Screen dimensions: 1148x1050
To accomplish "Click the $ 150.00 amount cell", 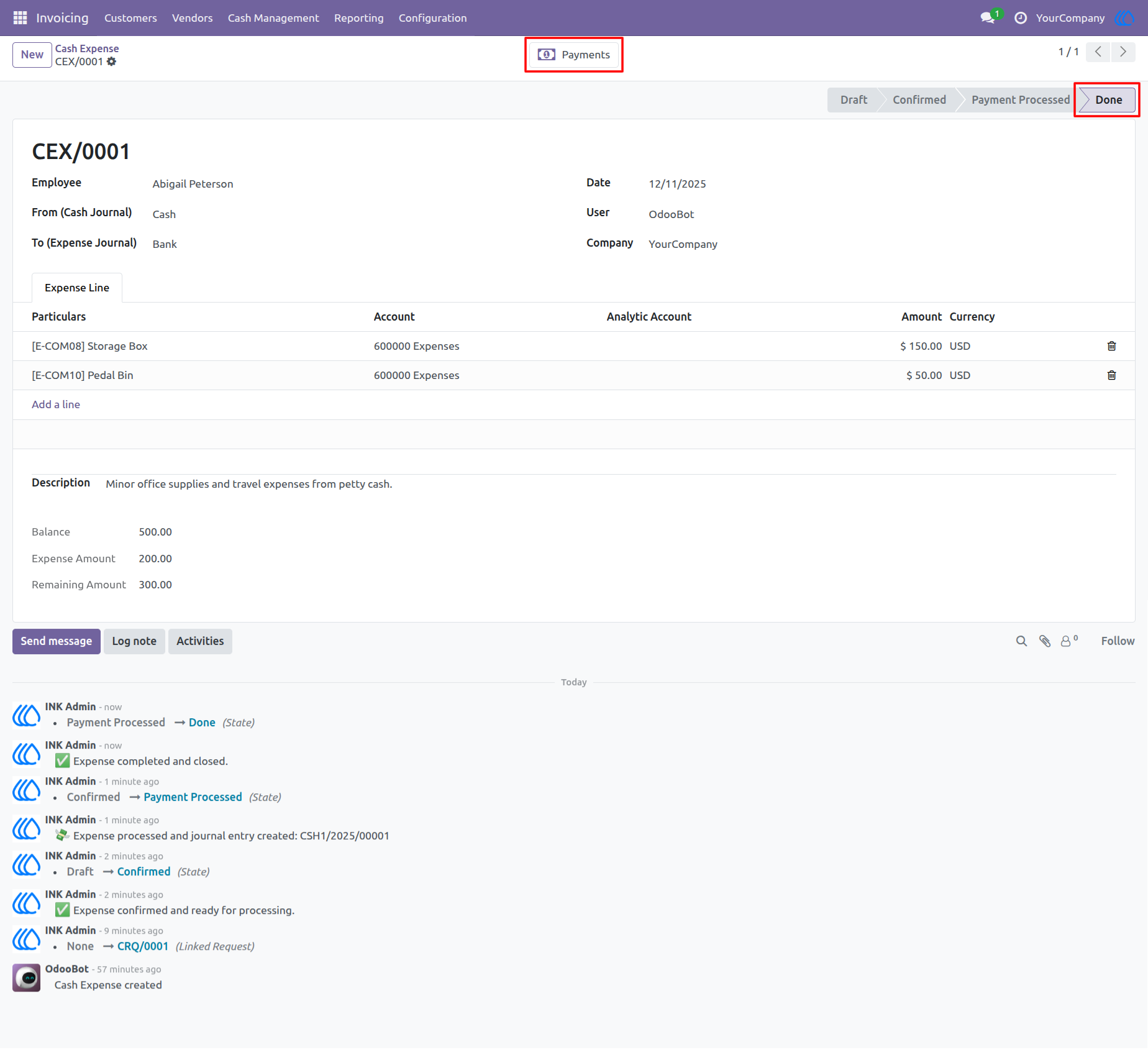I will coord(921,346).
